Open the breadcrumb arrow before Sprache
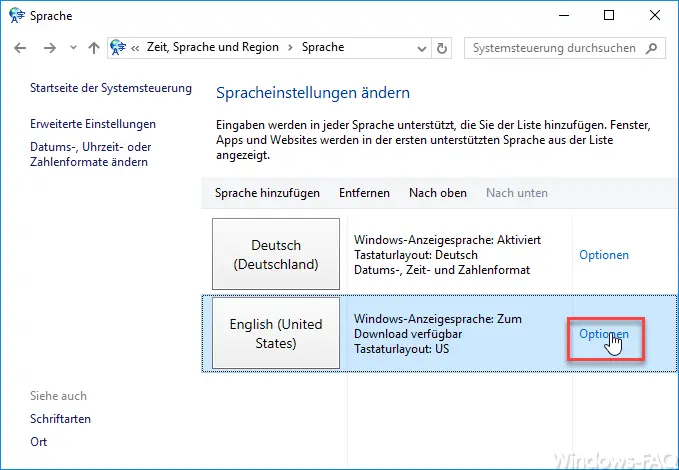This screenshot has width=679, height=470. coord(291,48)
